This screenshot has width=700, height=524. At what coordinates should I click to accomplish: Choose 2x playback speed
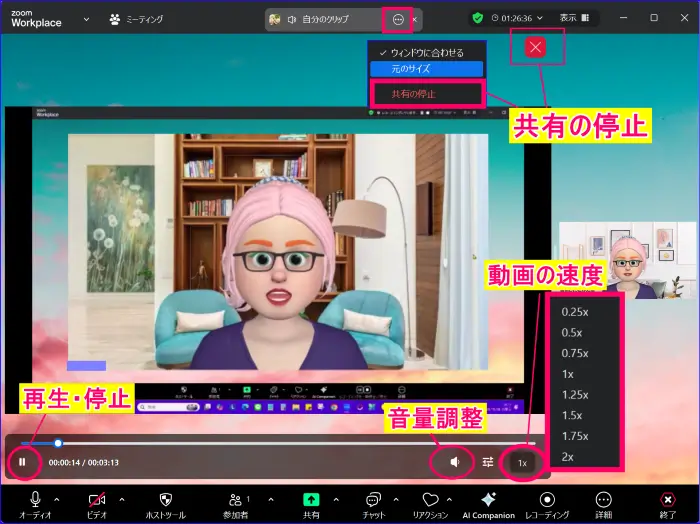click(568, 457)
